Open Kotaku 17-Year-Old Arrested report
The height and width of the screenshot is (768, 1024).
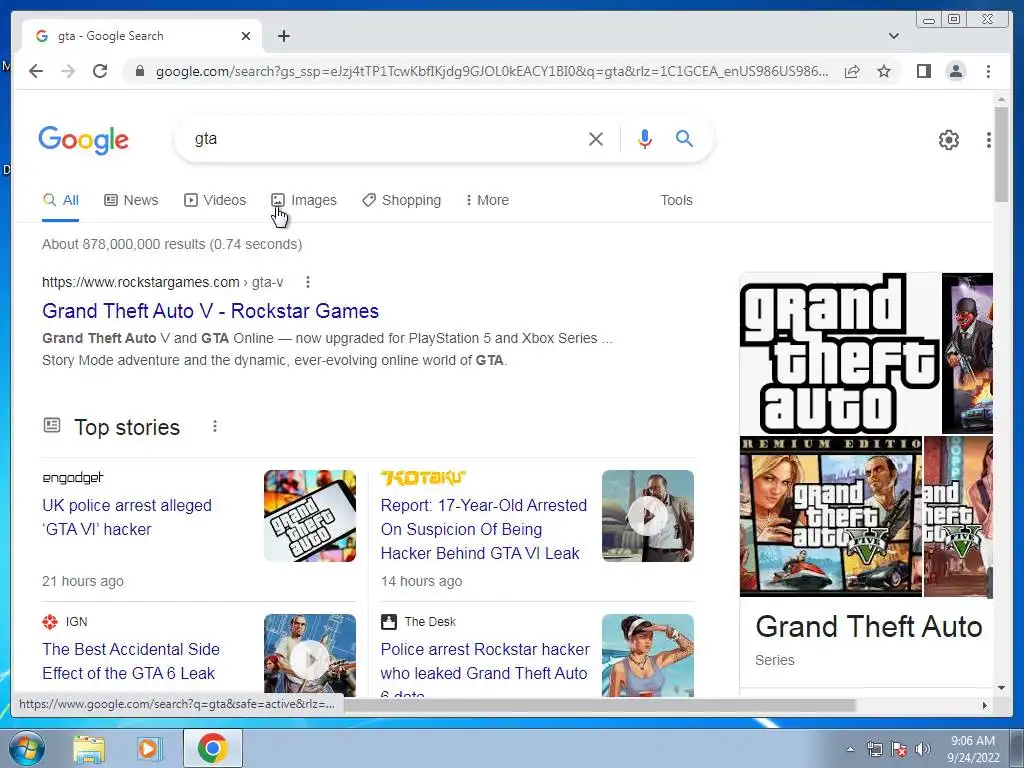[x=483, y=529]
